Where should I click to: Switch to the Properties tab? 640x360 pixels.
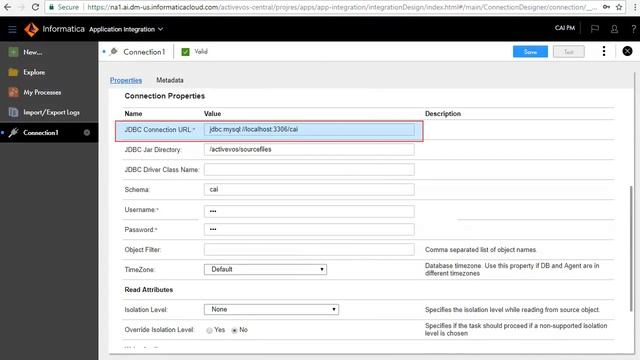click(x=126, y=80)
